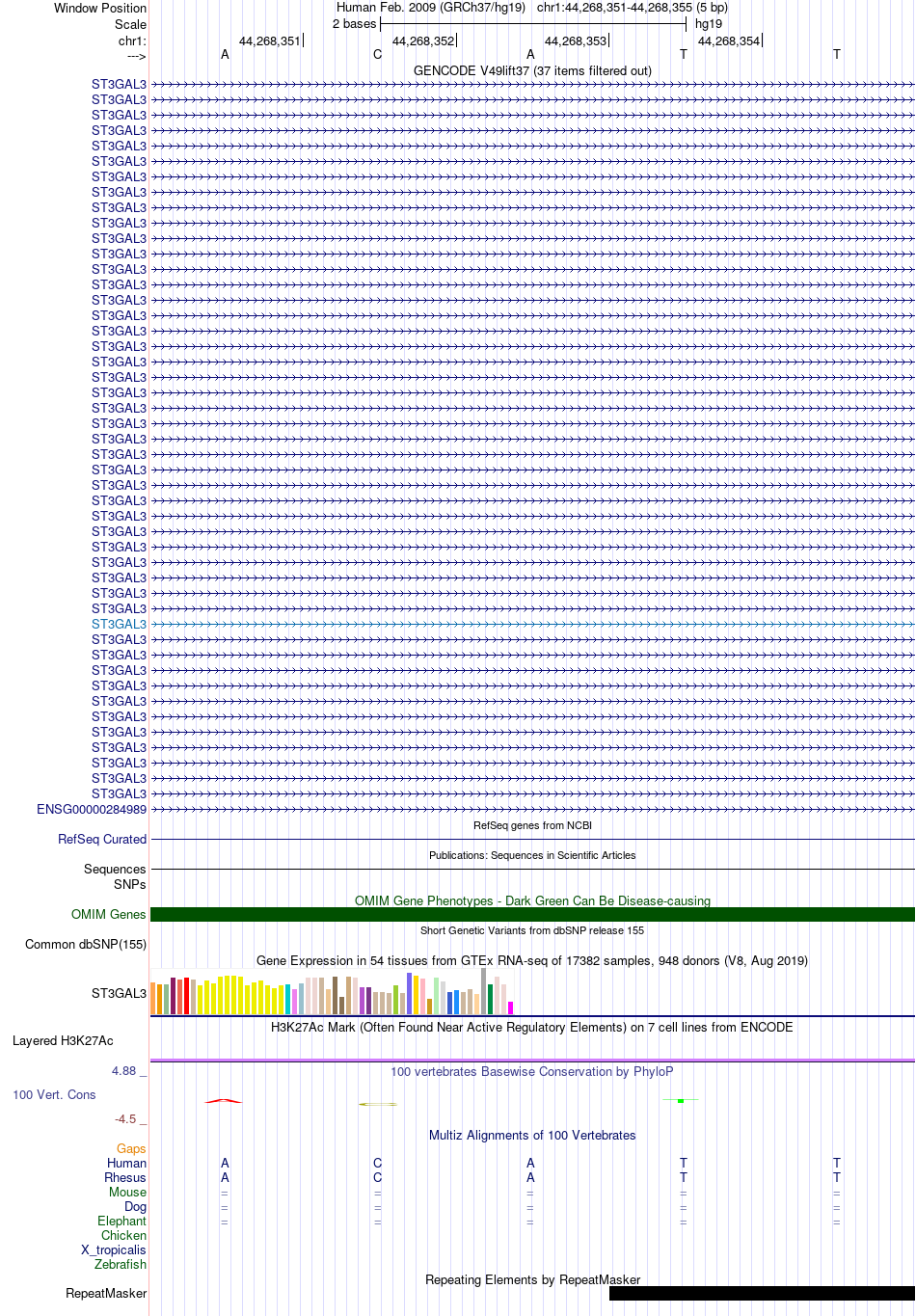Click the C base in the Human alignment row
The image size is (916, 1316).
tap(378, 1163)
